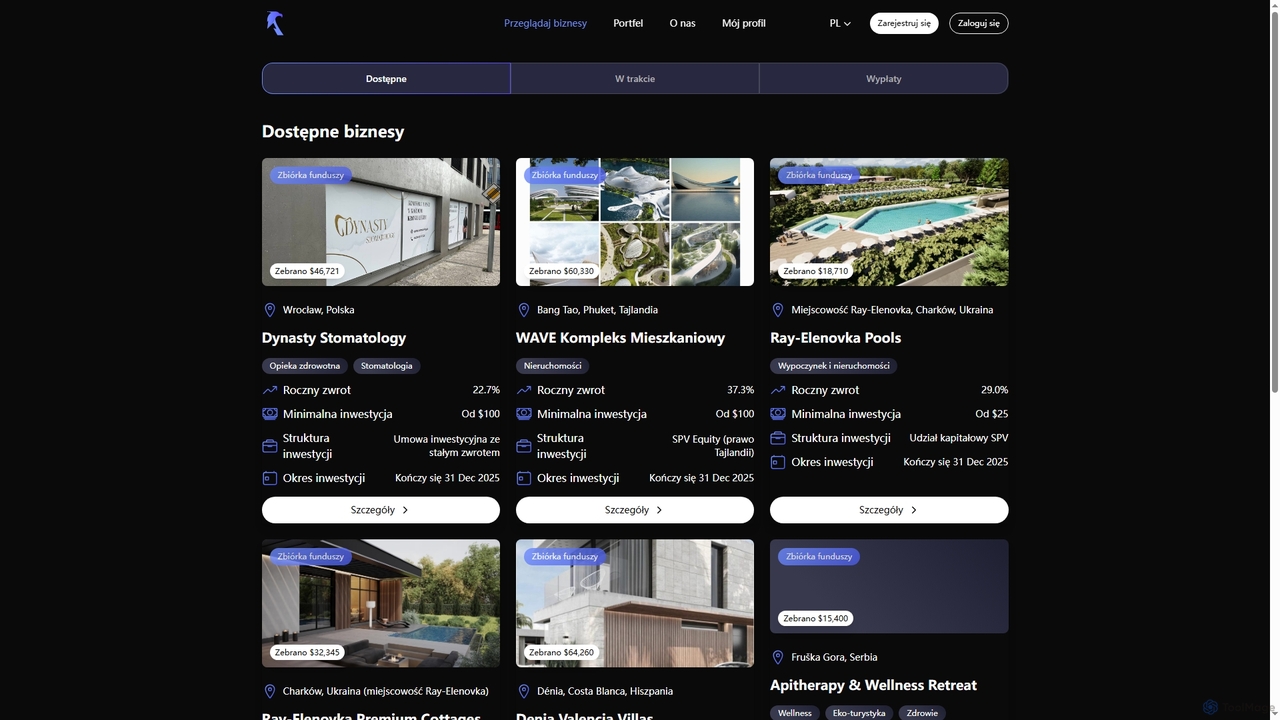Click Okres inwestycji calendar icon in Dynasty Stomatology card

click(269, 478)
